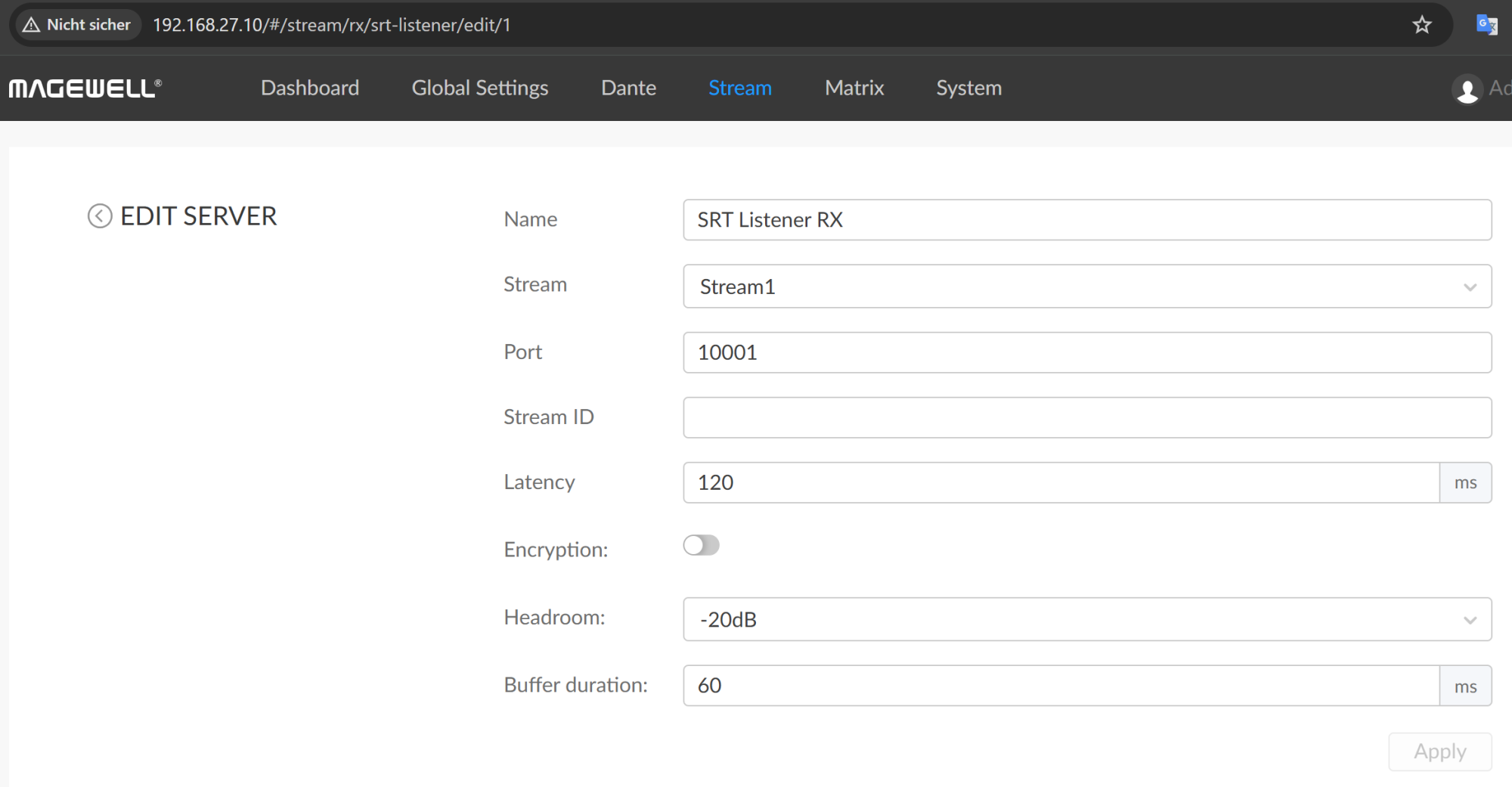Image resolution: width=1512 pixels, height=787 pixels.
Task: Go to the Dashboard menu
Action: coord(310,88)
